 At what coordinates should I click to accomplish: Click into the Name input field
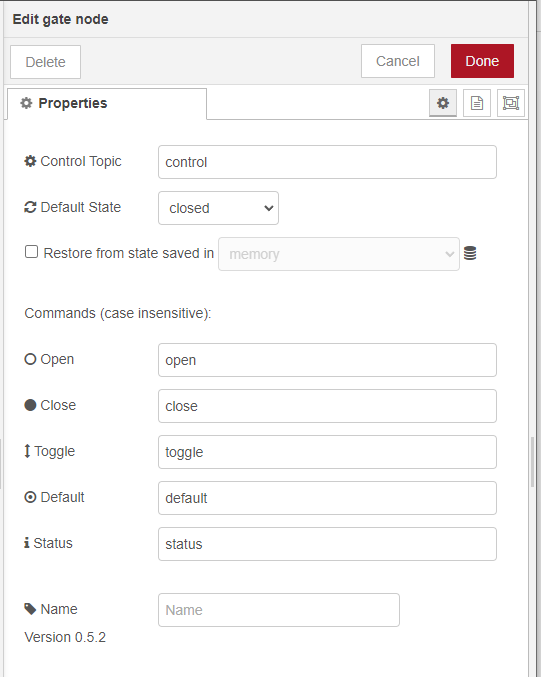coord(279,610)
